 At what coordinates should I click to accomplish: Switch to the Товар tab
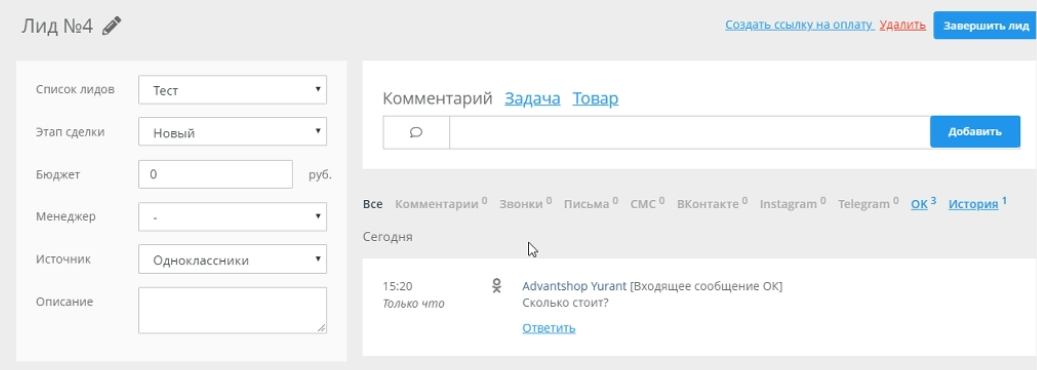(x=595, y=99)
